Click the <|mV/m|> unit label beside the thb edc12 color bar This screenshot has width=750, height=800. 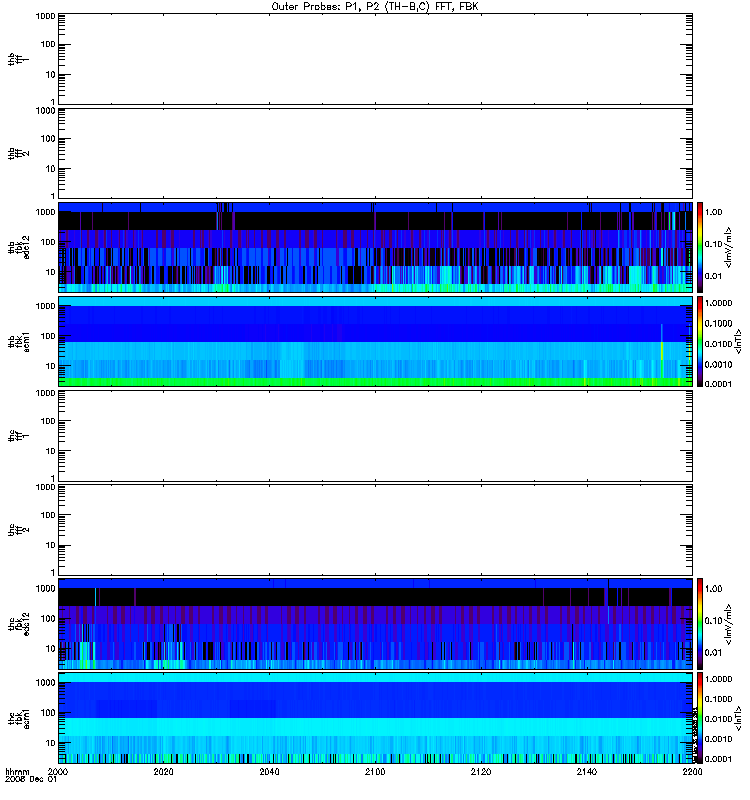(729, 247)
